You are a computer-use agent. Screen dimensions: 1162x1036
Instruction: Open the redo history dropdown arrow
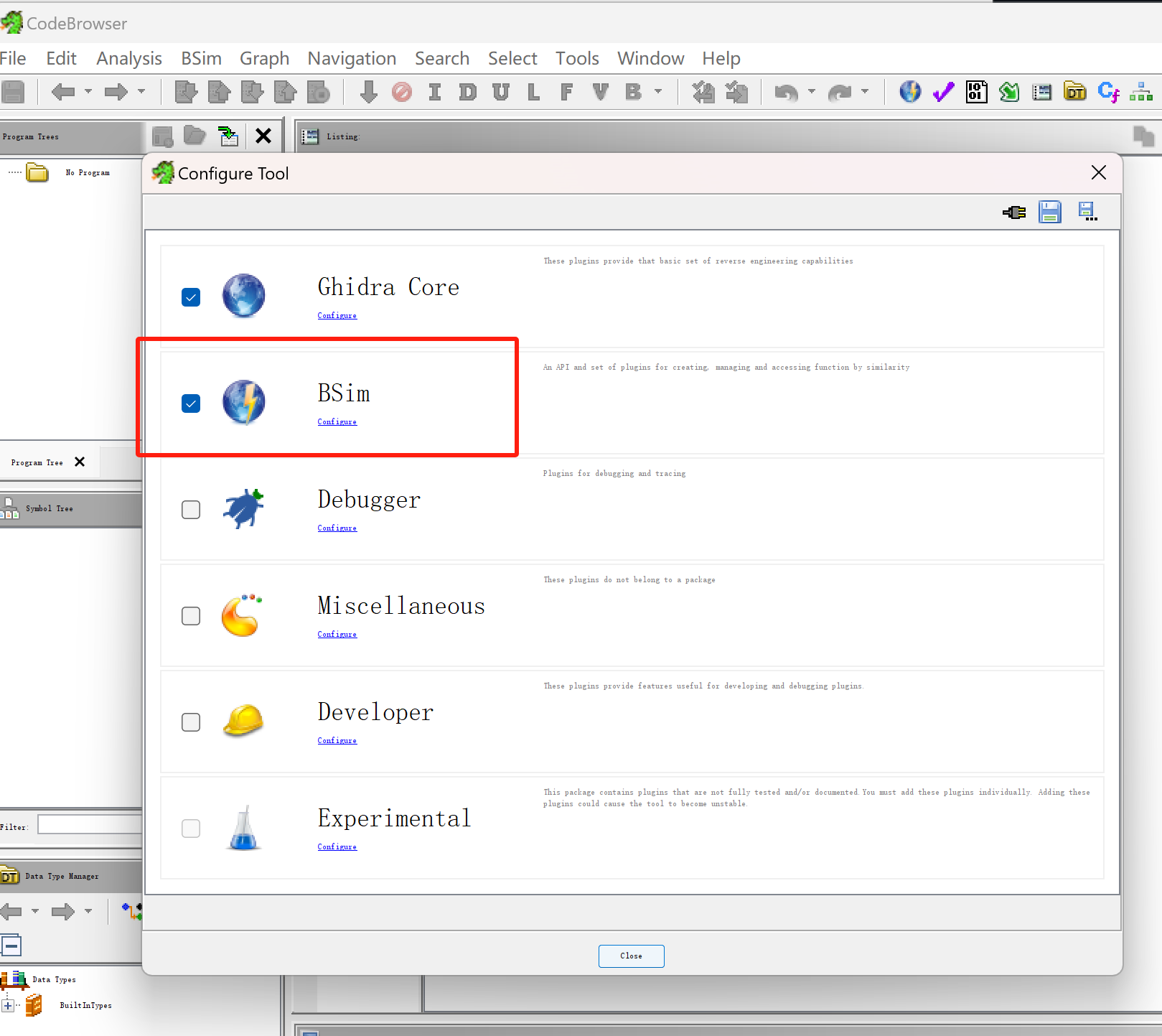[865, 91]
